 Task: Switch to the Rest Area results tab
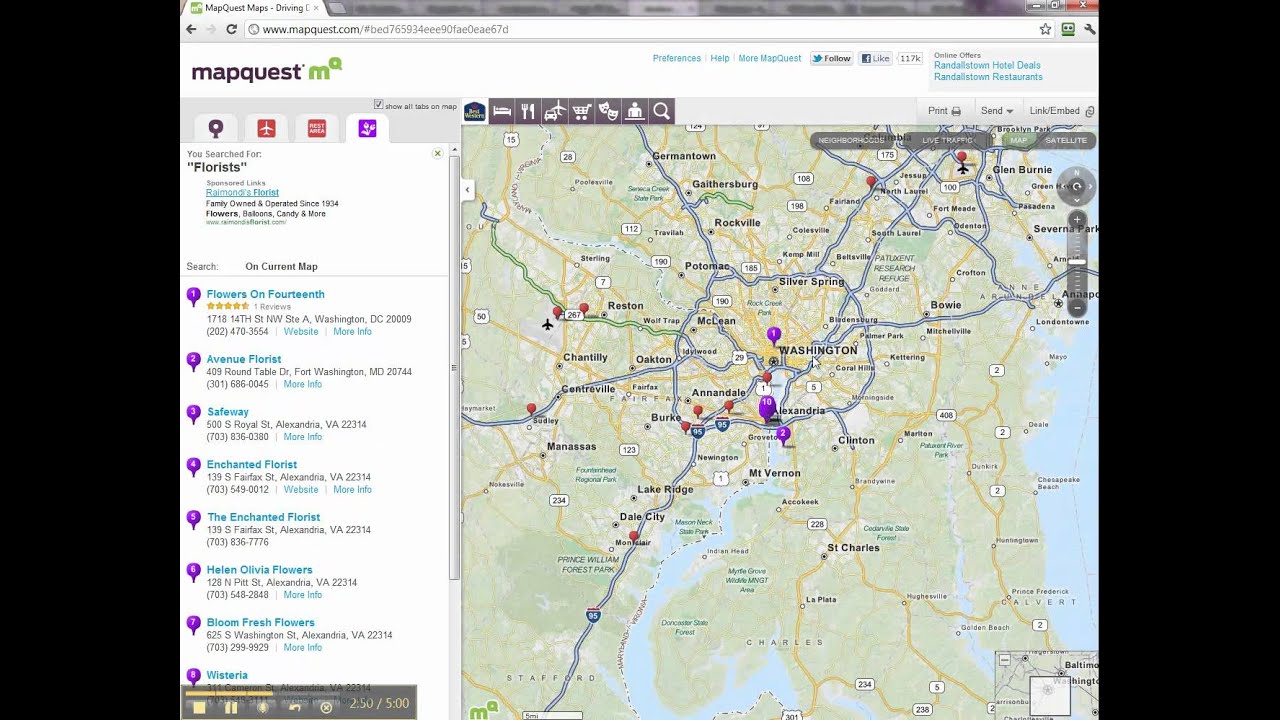point(317,128)
